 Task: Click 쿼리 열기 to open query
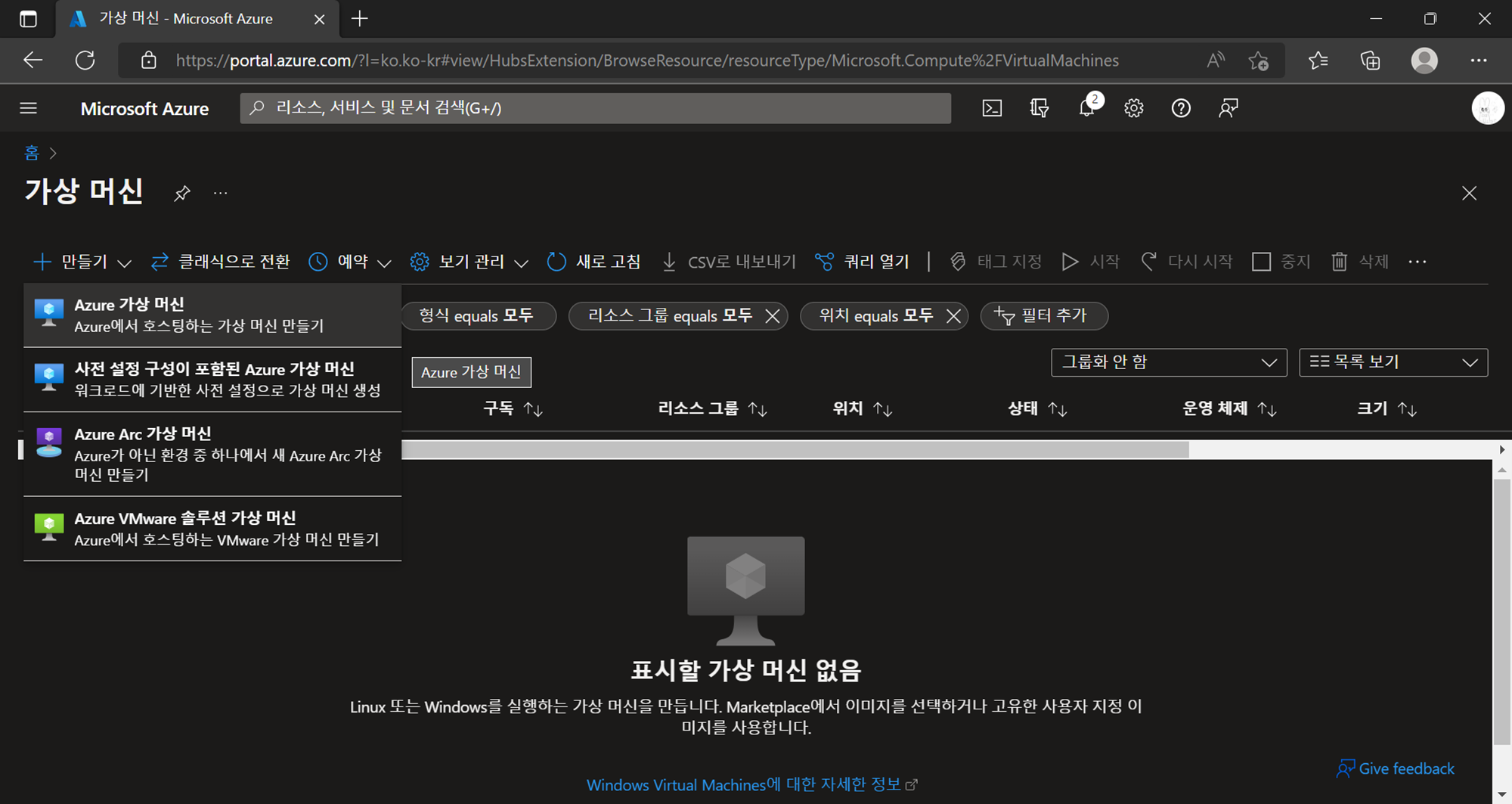click(863, 262)
